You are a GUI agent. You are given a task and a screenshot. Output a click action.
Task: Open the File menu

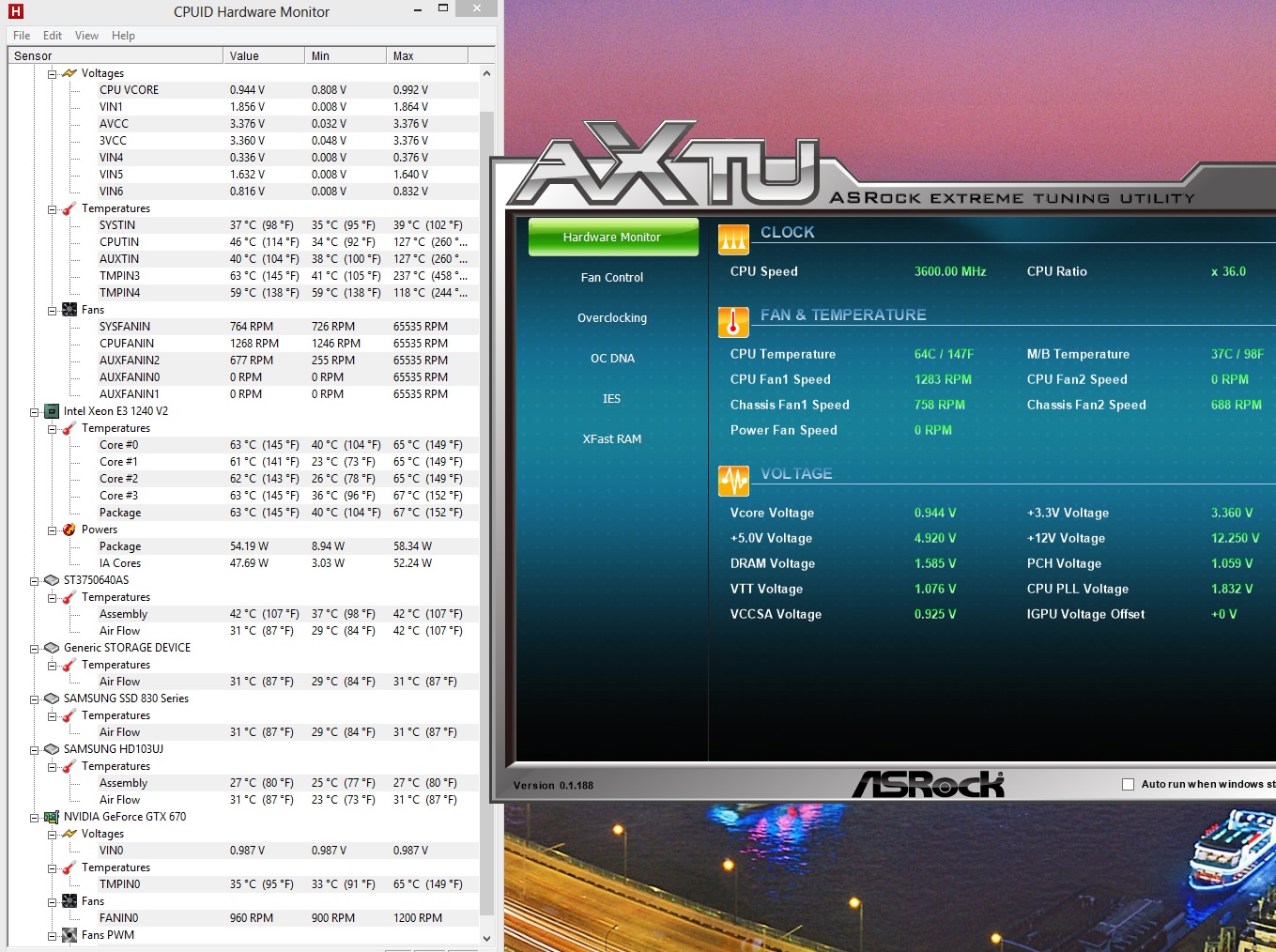[22, 36]
